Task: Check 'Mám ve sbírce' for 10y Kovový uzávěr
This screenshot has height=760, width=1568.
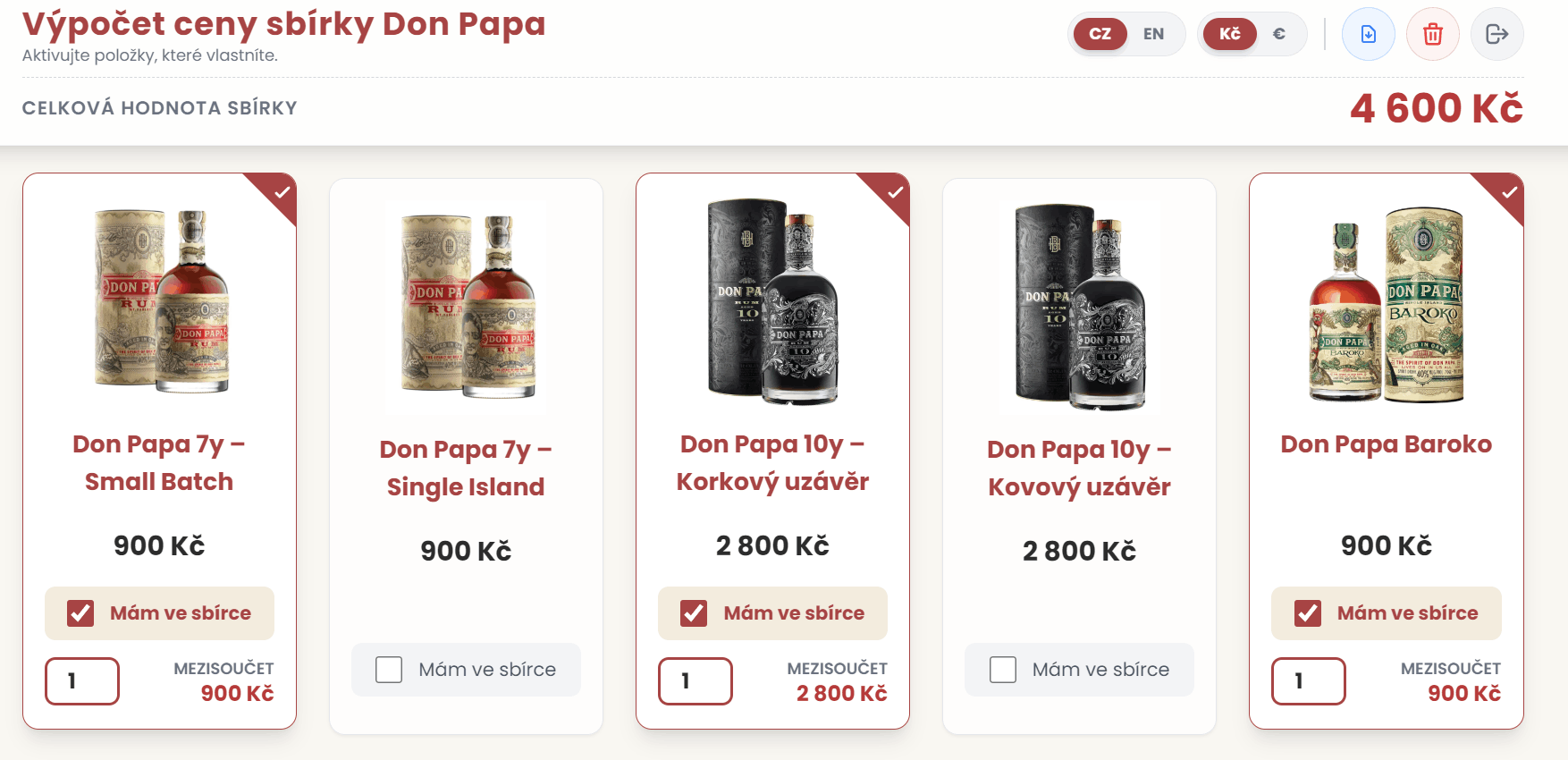Action: [x=1003, y=670]
